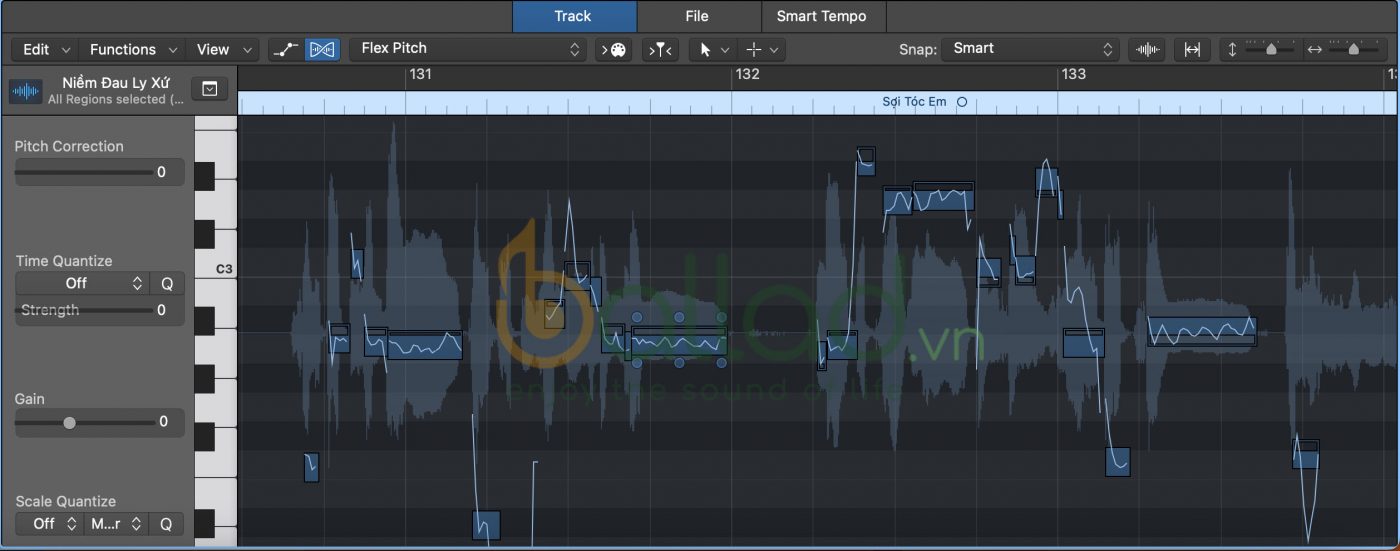Click the selected note with handles
This screenshot has height=551, width=1400.
click(x=679, y=343)
